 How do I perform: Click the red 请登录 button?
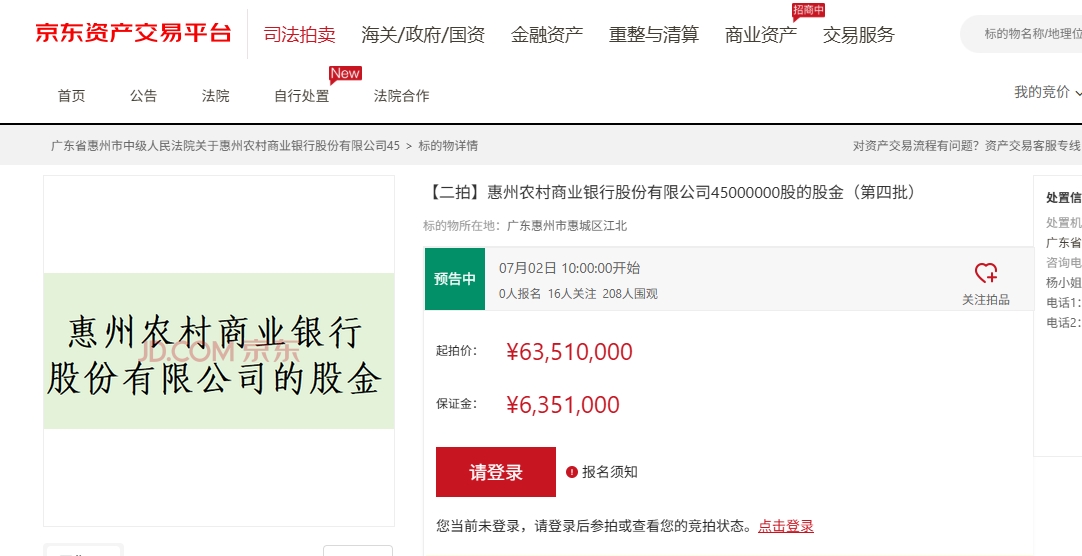tap(495, 472)
